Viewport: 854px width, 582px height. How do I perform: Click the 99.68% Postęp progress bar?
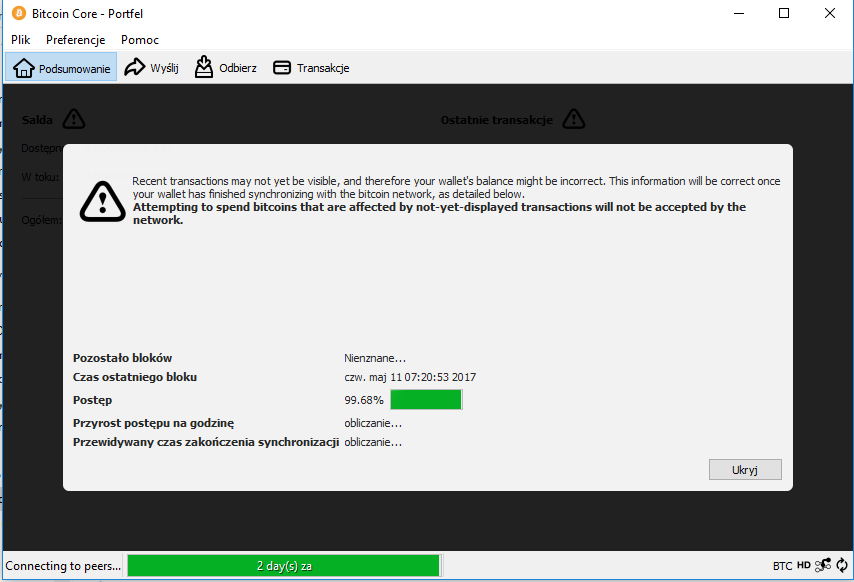click(426, 400)
